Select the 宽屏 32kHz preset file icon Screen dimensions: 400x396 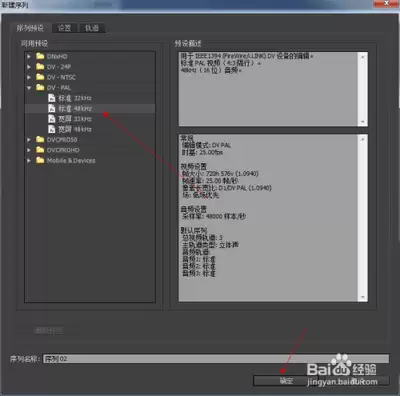pyautogui.click(x=52, y=119)
